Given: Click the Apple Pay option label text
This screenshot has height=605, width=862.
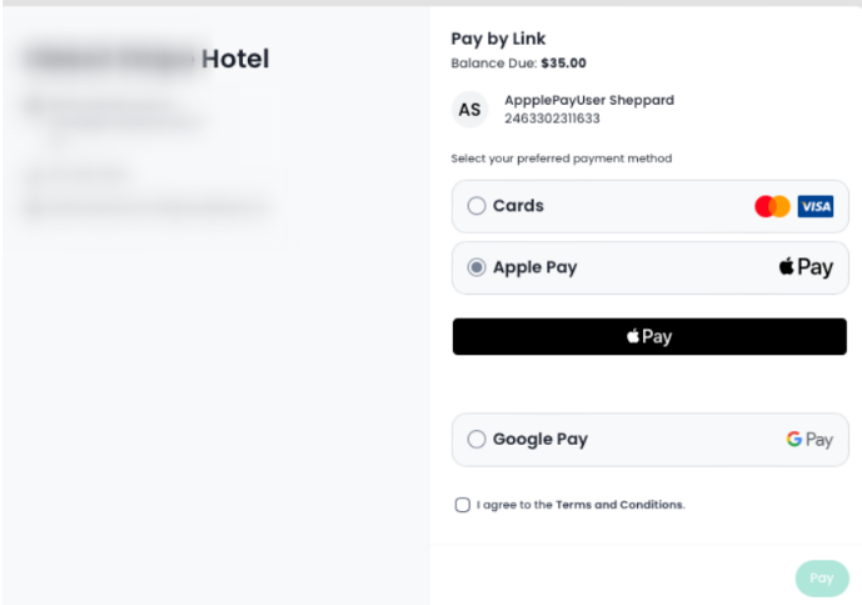Looking at the screenshot, I should tap(535, 267).
